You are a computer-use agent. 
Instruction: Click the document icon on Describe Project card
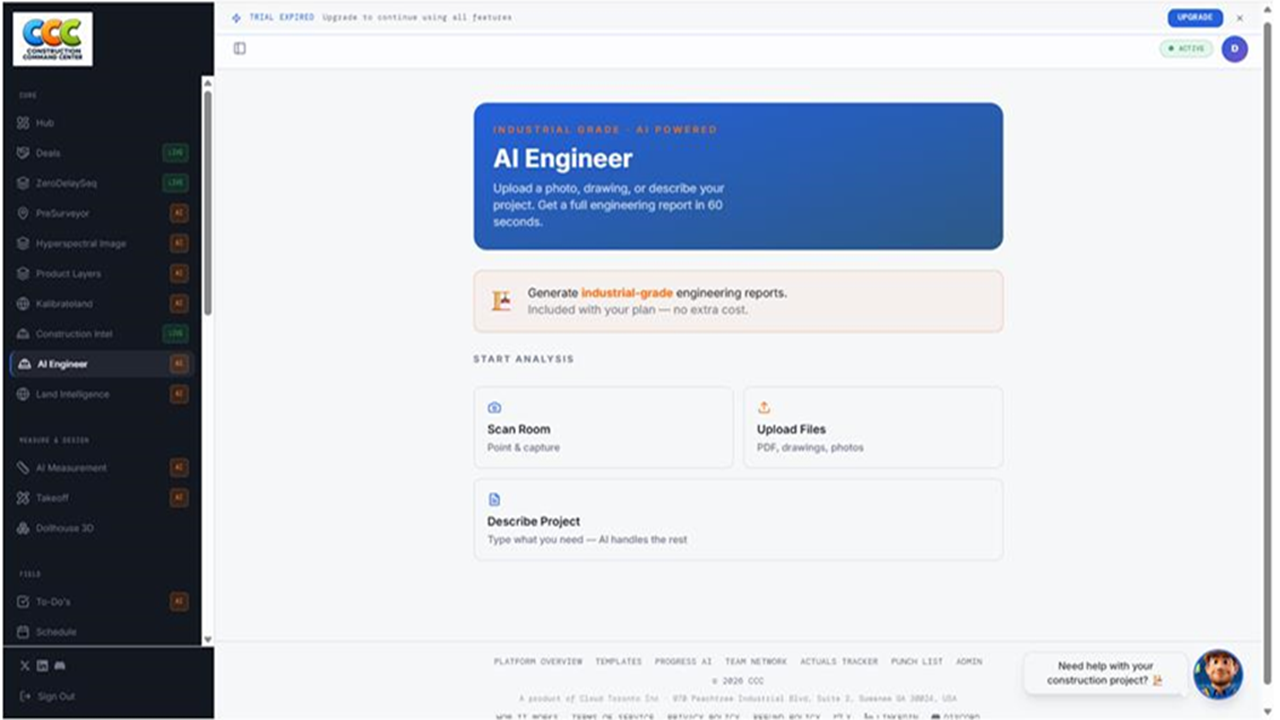point(494,500)
